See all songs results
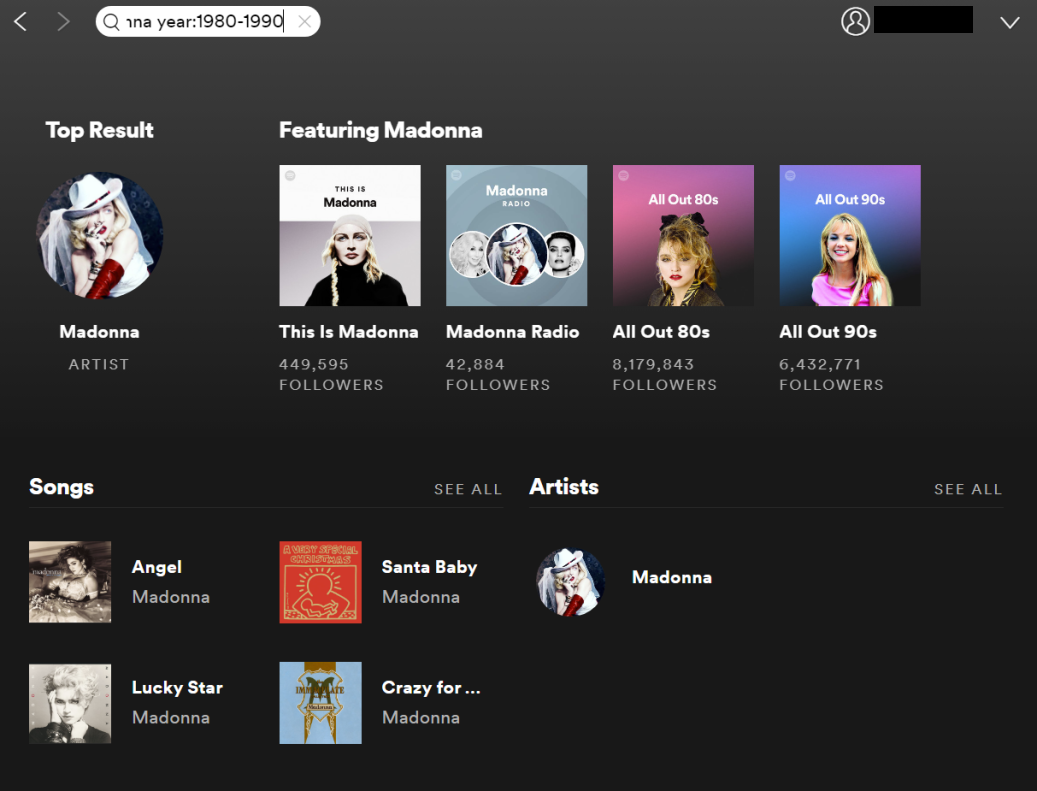 pos(468,489)
